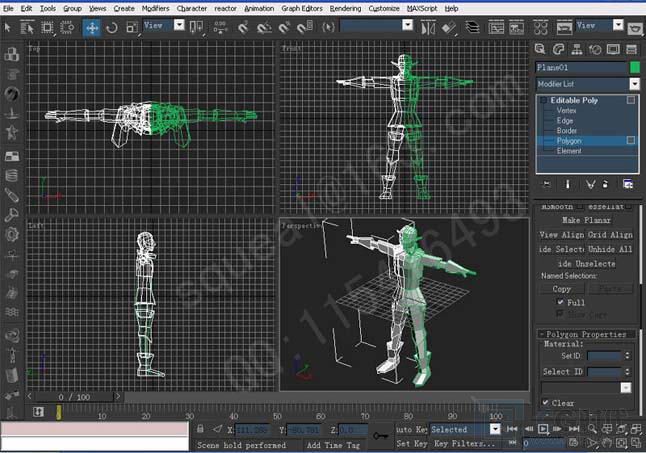Toggle the Show End Result icon
646x453 pixels.
[567, 184]
